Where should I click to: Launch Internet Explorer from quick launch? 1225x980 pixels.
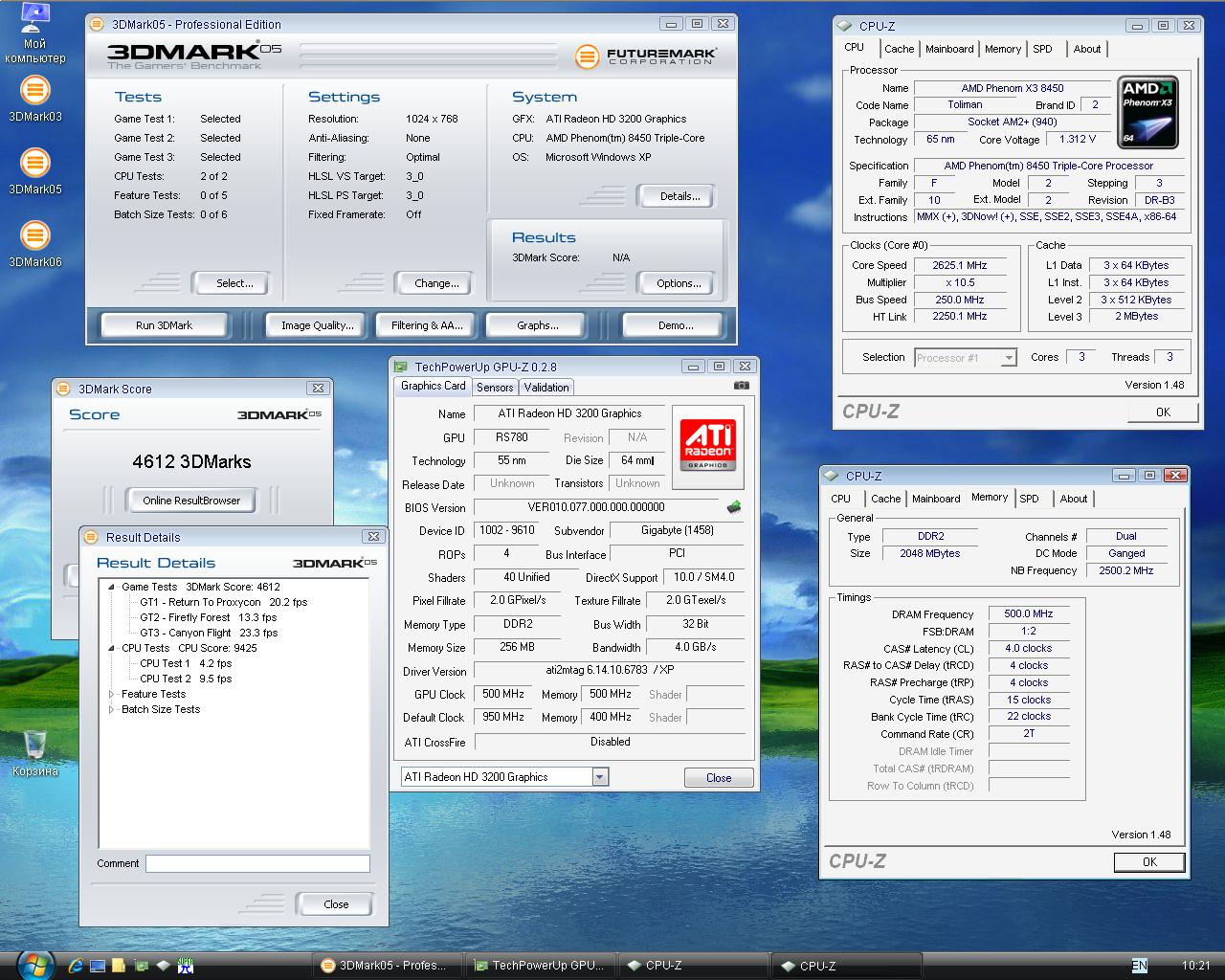coord(76,966)
